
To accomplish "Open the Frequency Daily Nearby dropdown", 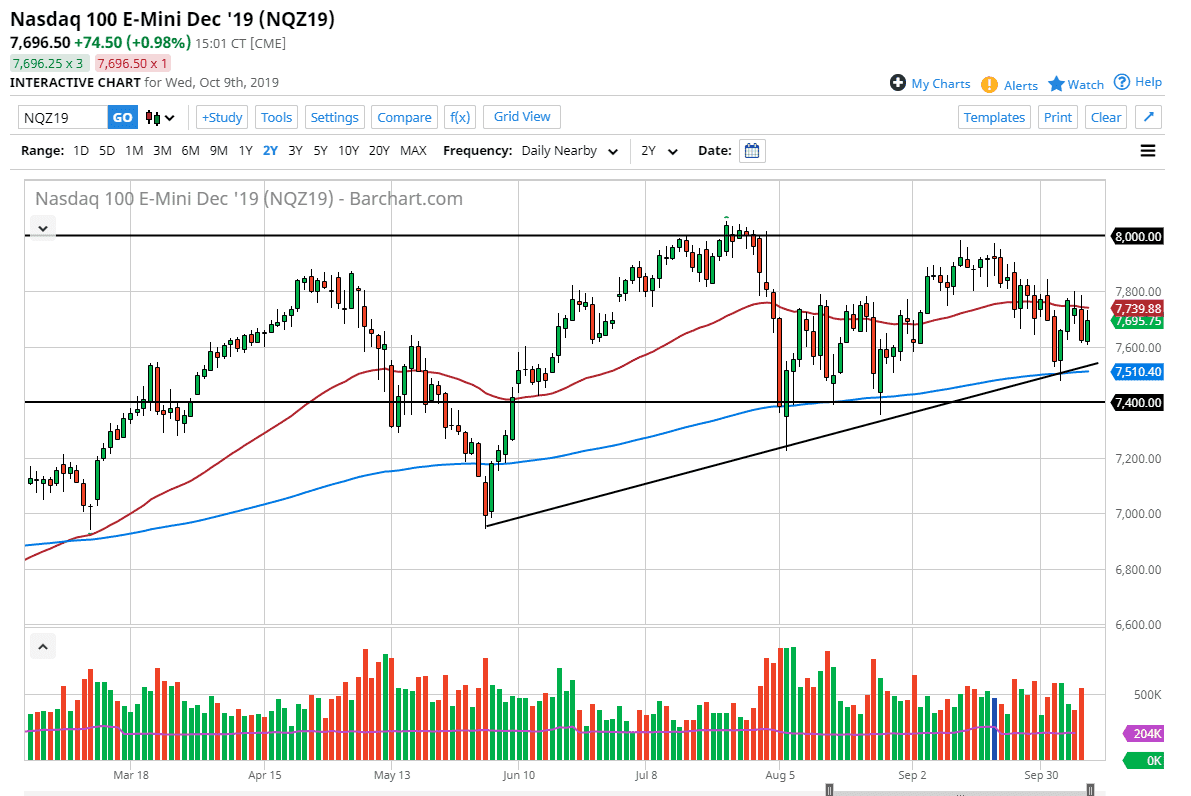I will 570,151.
